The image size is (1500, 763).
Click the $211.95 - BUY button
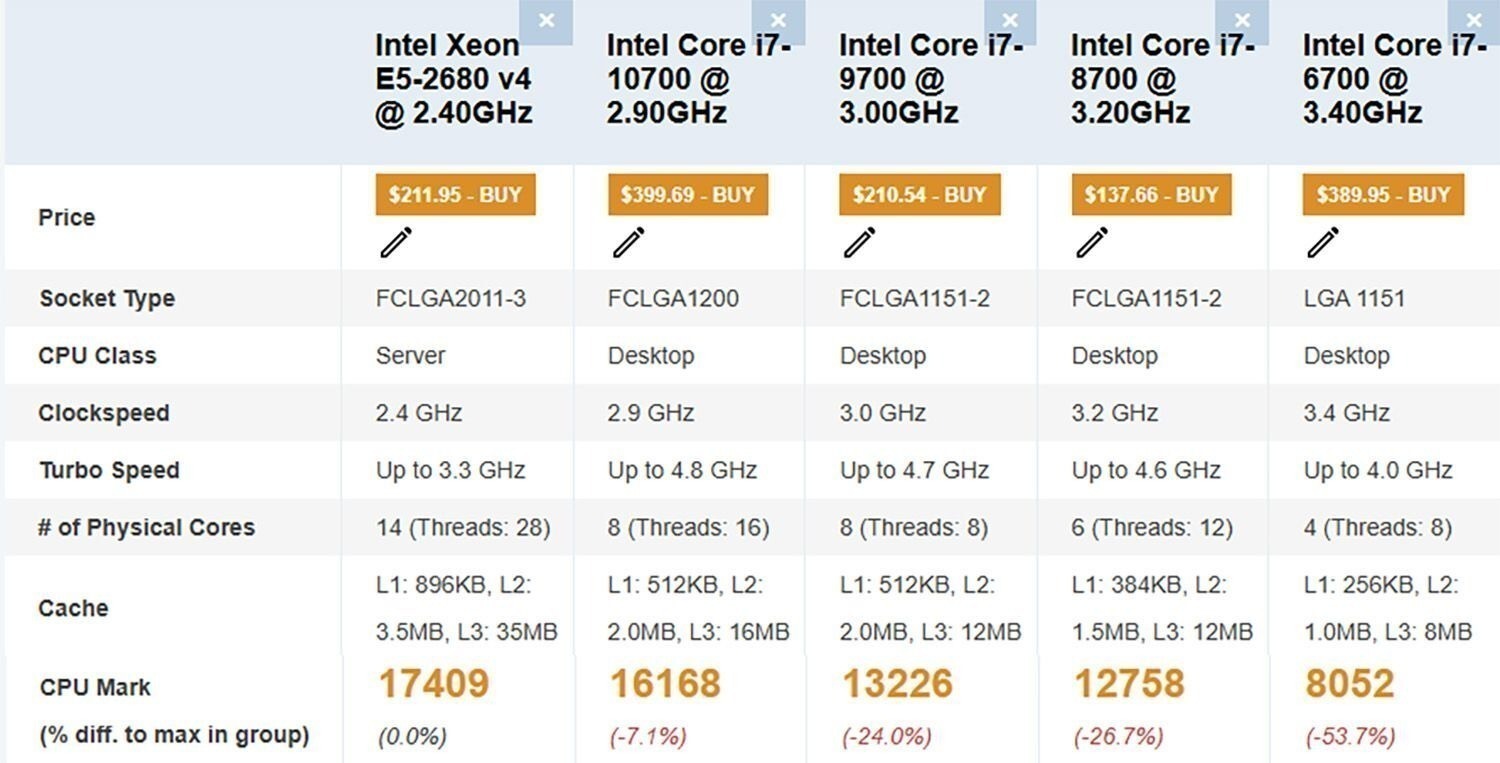[x=455, y=195]
